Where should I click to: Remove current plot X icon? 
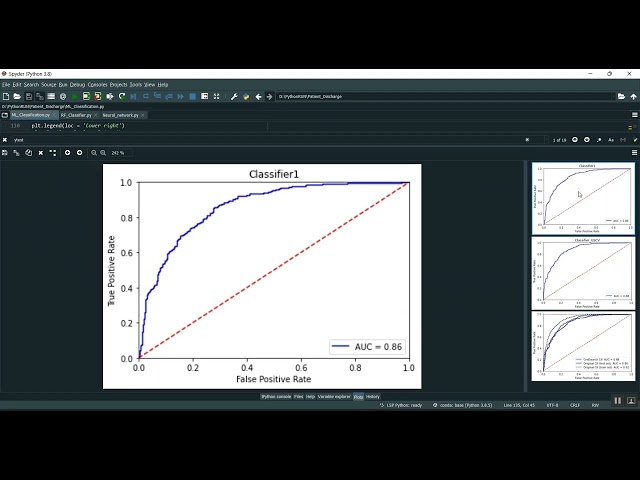click(41, 153)
